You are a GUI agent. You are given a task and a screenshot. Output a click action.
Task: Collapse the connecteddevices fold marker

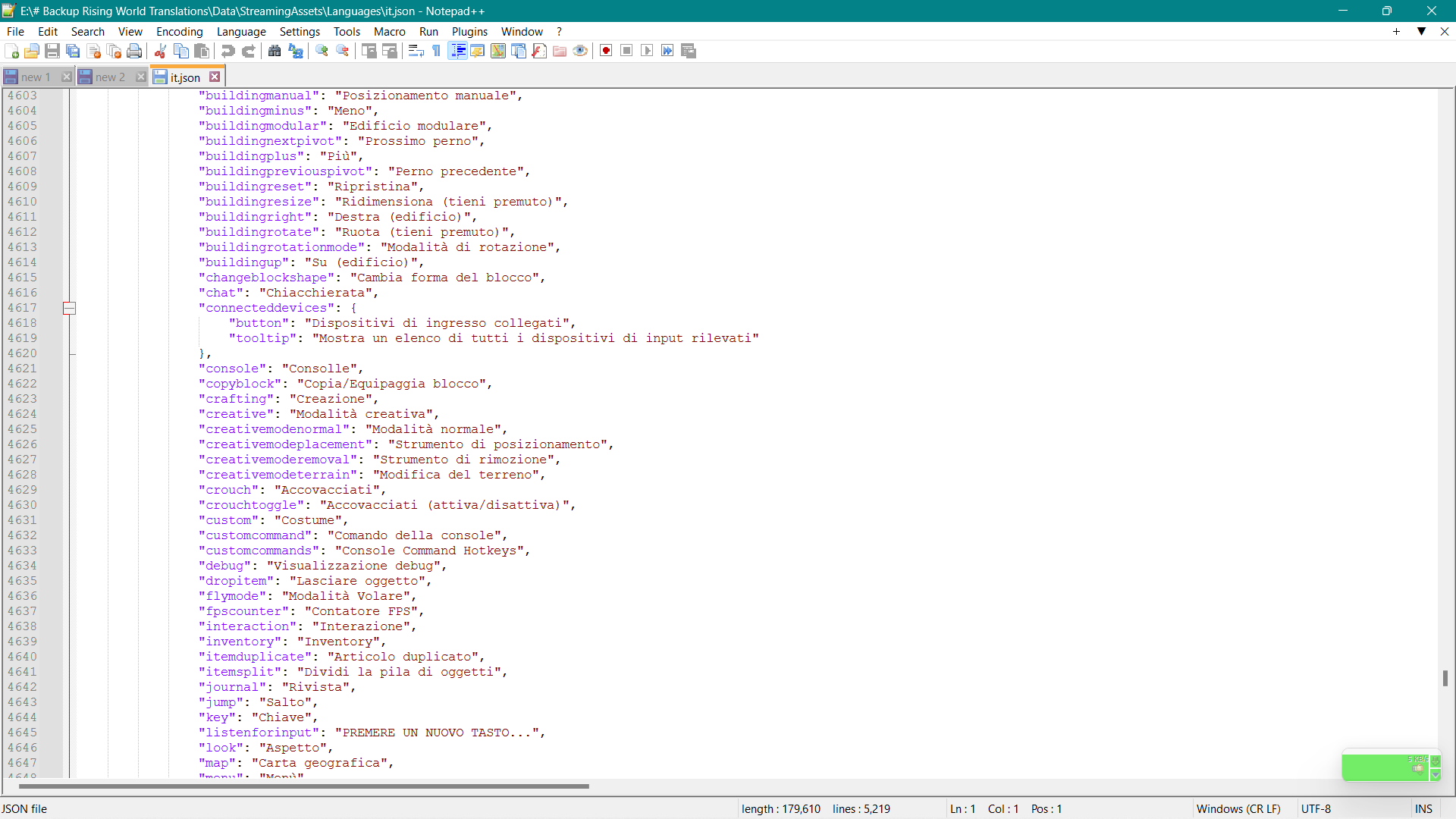coord(69,308)
